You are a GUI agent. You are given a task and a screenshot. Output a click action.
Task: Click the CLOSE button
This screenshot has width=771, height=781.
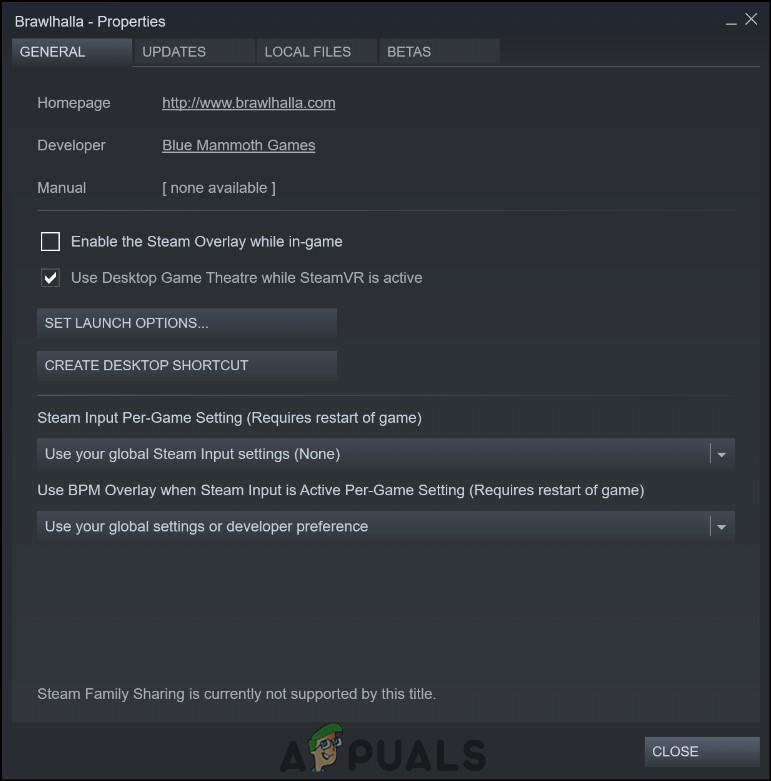702,751
